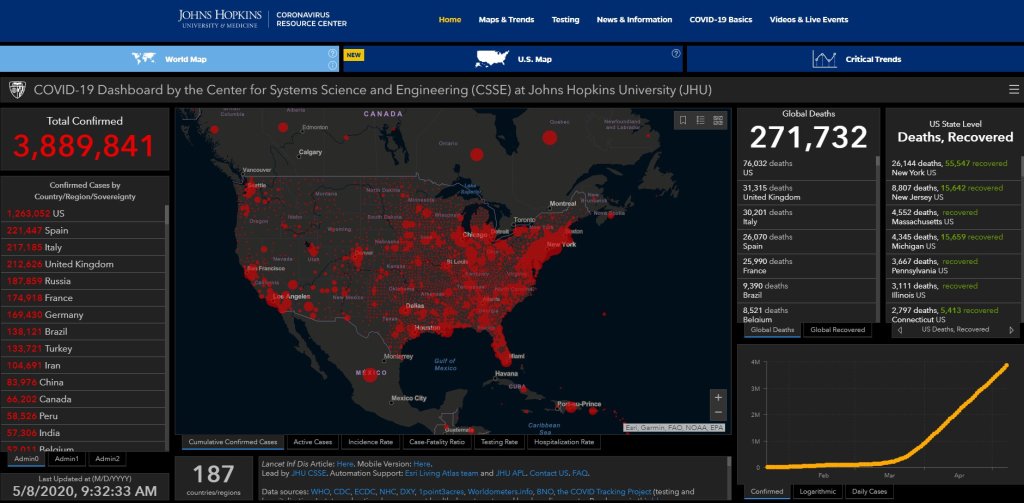Click the bookmarks icon on the map
This screenshot has width=1024, height=503.
click(683, 121)
